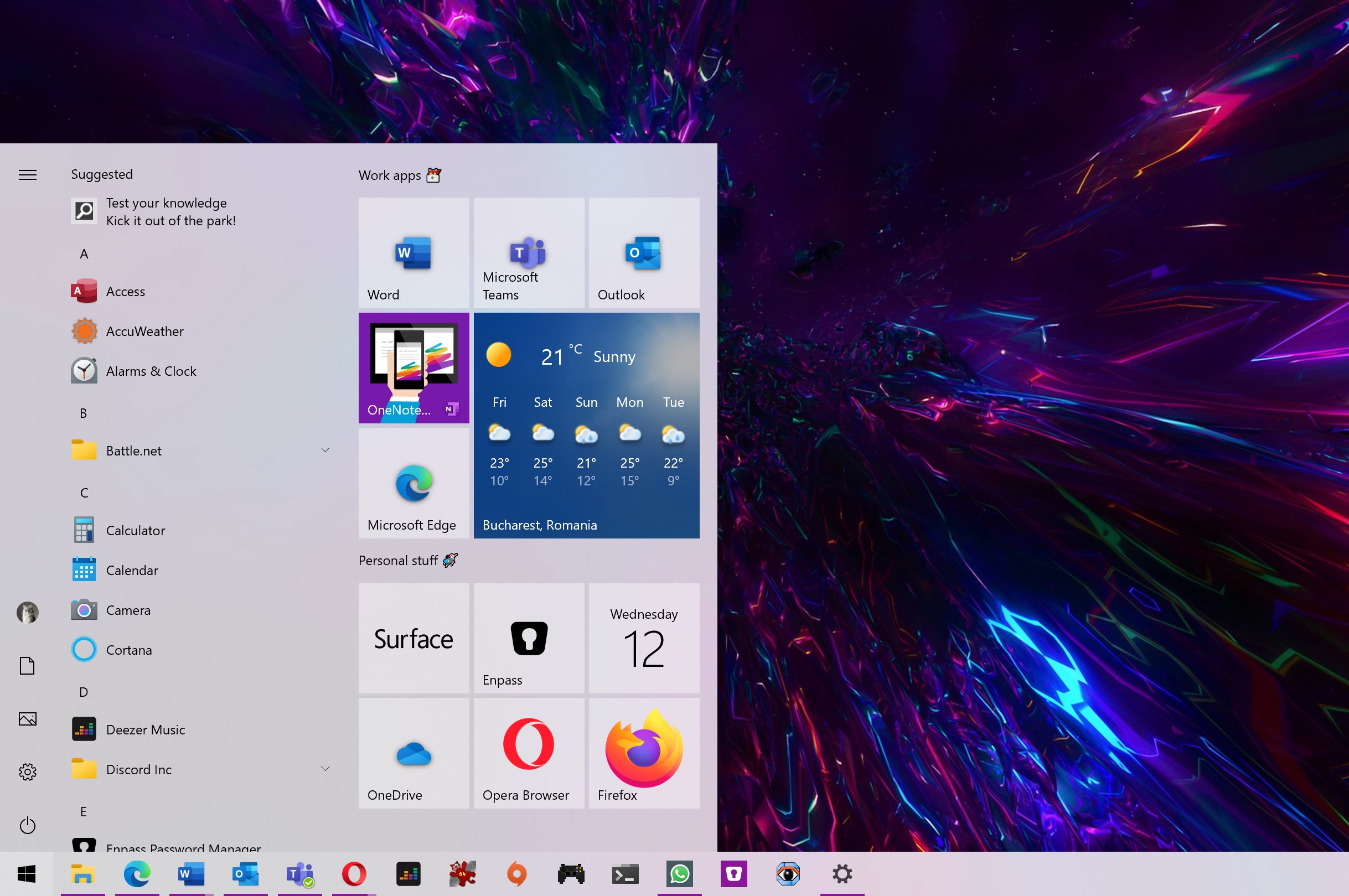Open the Surface tile
Screen dimensions: 1349x896
[414, 638]
